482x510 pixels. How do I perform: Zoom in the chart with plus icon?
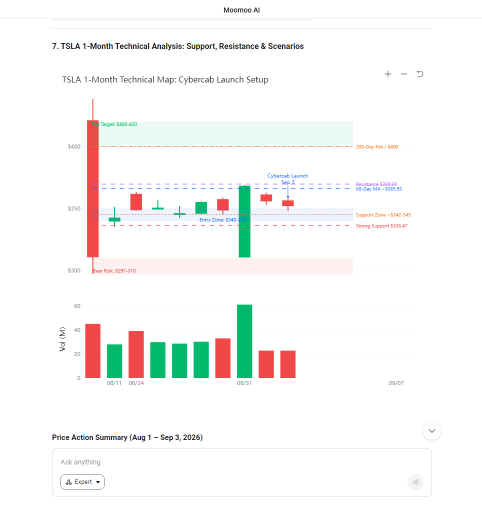point(388,74)
